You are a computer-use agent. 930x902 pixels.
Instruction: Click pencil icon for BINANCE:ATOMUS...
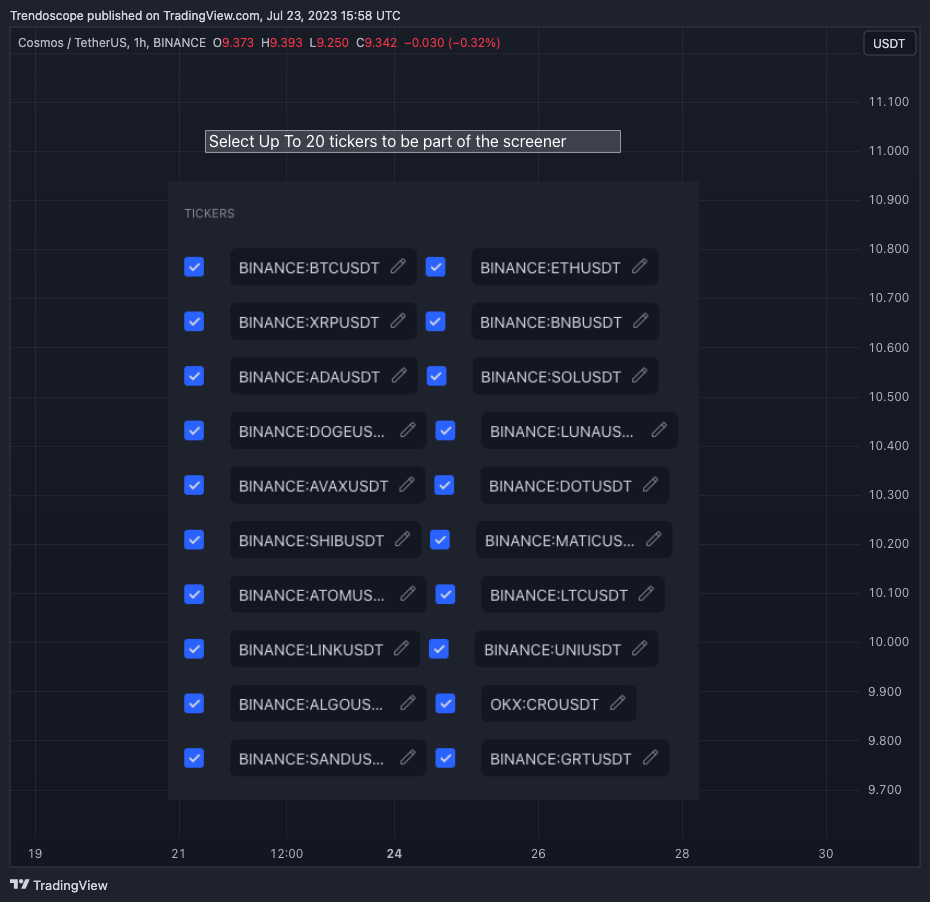407,594
